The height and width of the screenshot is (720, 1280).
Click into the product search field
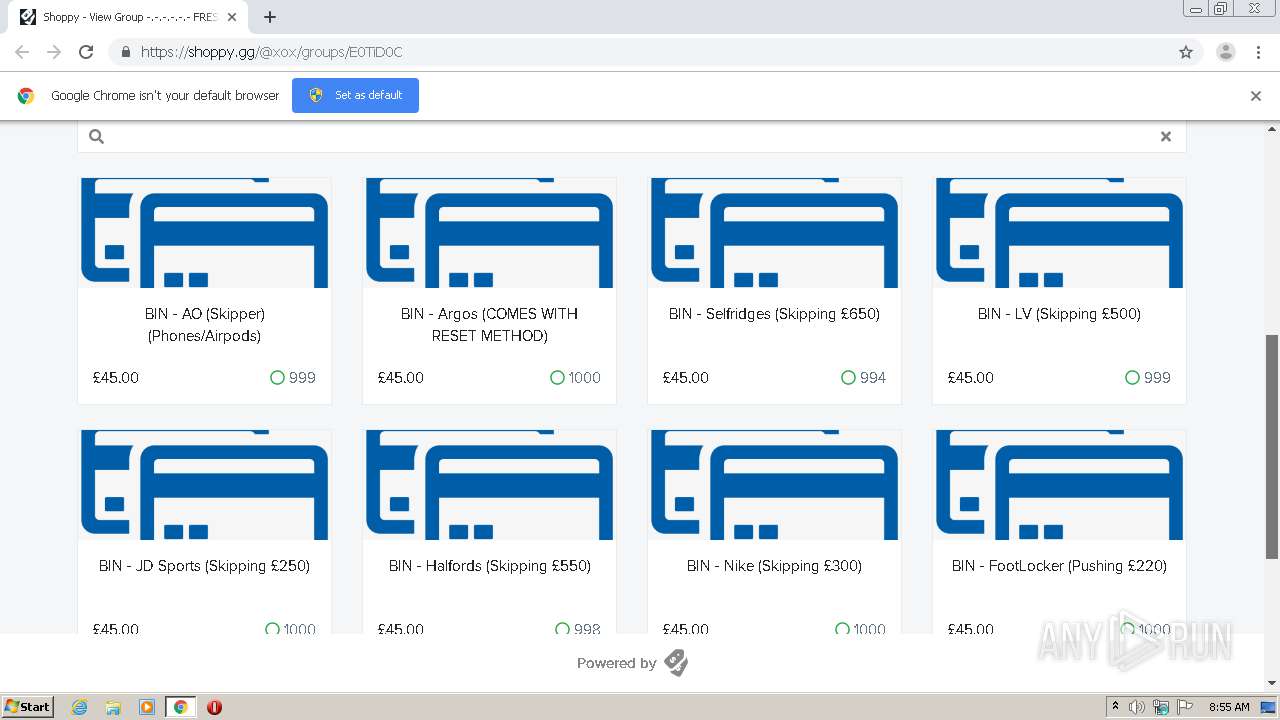click(x=632, y=137)
